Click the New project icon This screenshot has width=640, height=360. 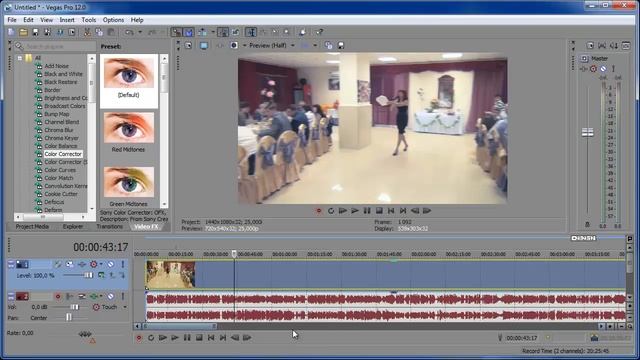pos(11,32)
